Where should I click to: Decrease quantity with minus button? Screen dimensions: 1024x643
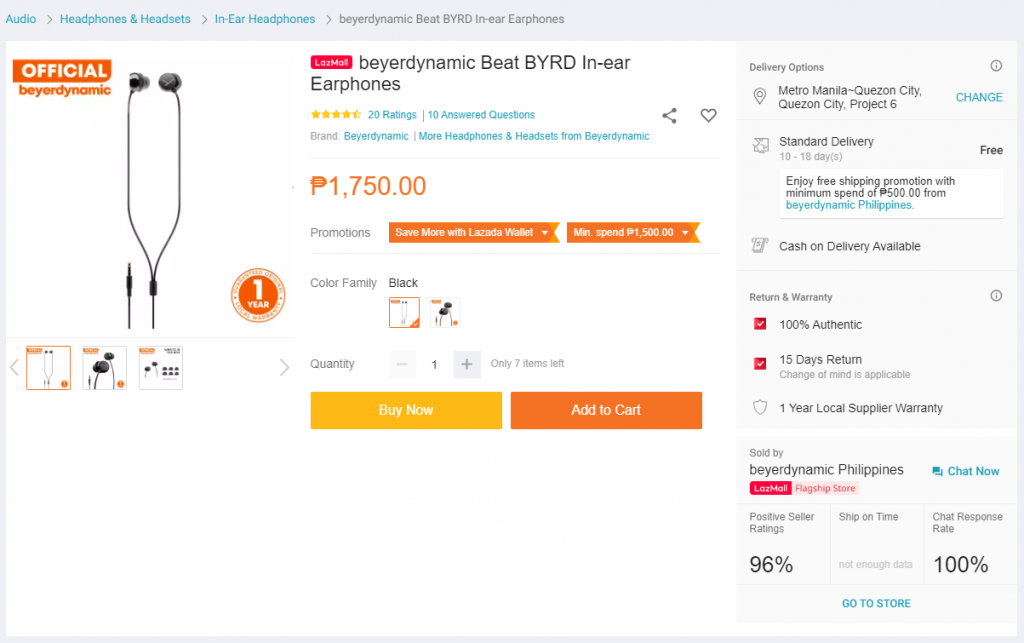tap(403, 364)
